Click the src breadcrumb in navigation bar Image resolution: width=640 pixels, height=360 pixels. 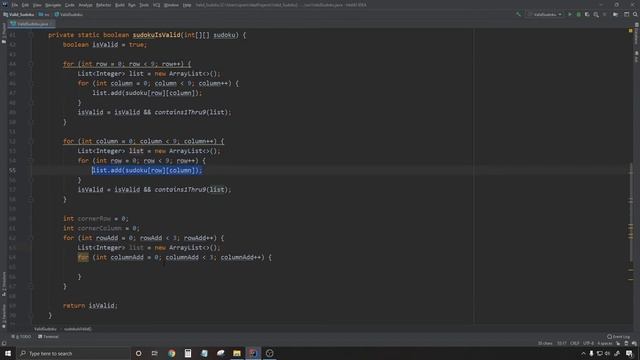click(44, 15)
